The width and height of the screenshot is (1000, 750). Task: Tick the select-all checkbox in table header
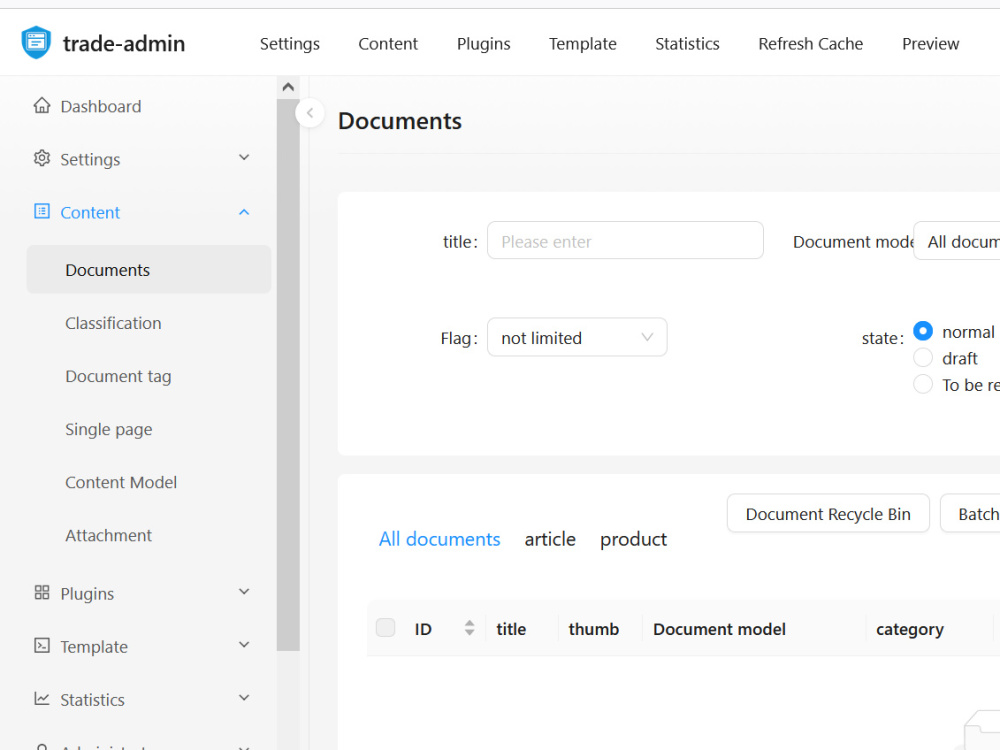coord(385,628)
